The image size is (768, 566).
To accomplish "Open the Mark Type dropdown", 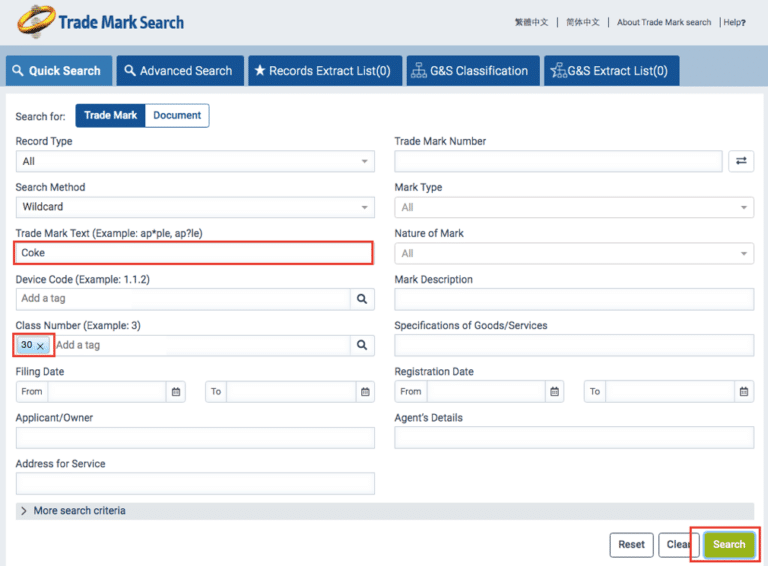I will pyautogui.click(x=574, y=207).
